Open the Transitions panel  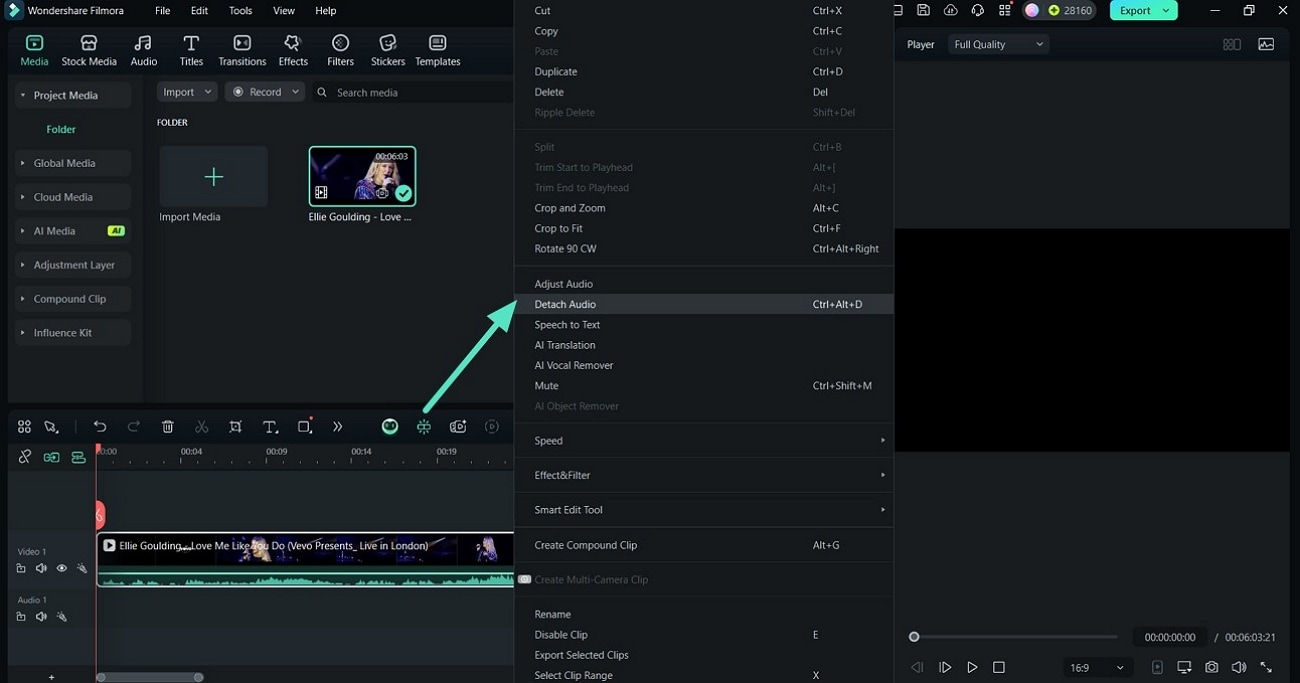(x=242, y=51)
